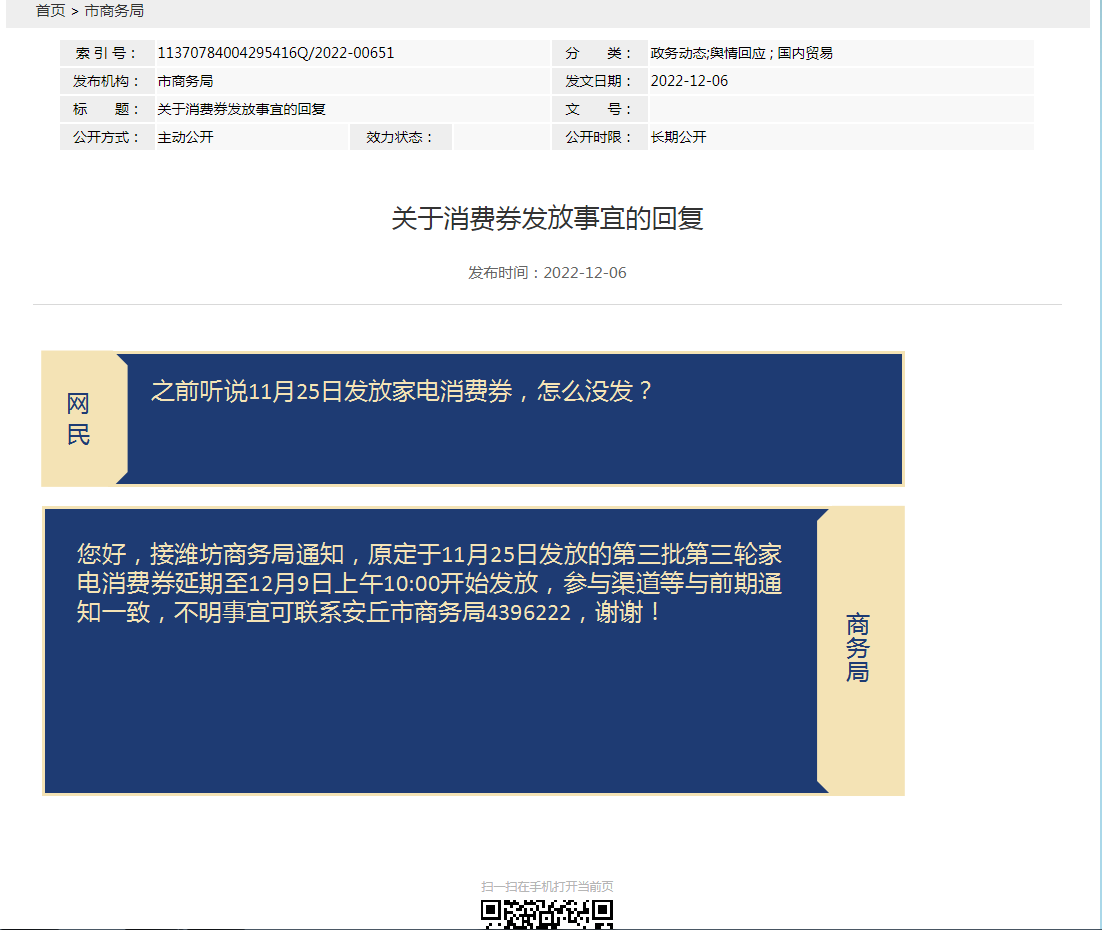
Task: Select index number 11370784004295416Q/2022-00651
Action: pyautogui.click(x=276, y=53)
